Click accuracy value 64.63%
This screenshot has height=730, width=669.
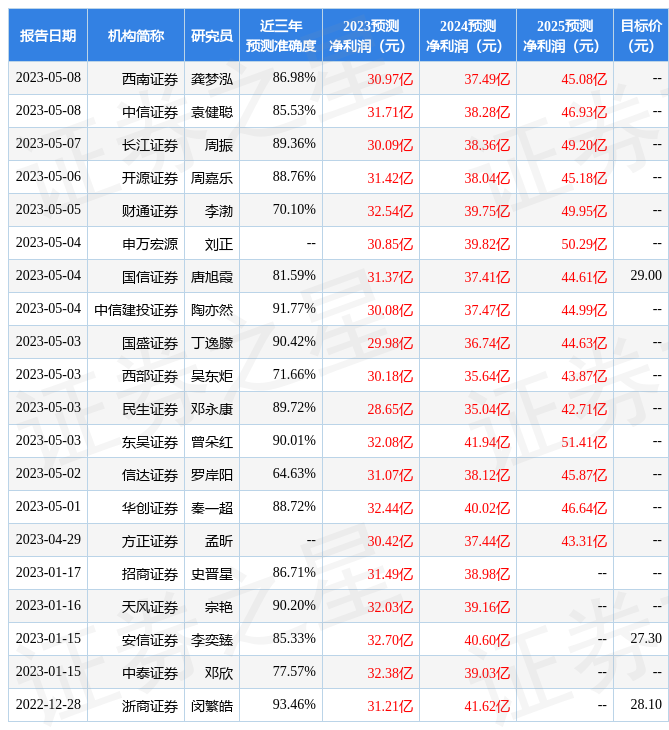(294, 473)
